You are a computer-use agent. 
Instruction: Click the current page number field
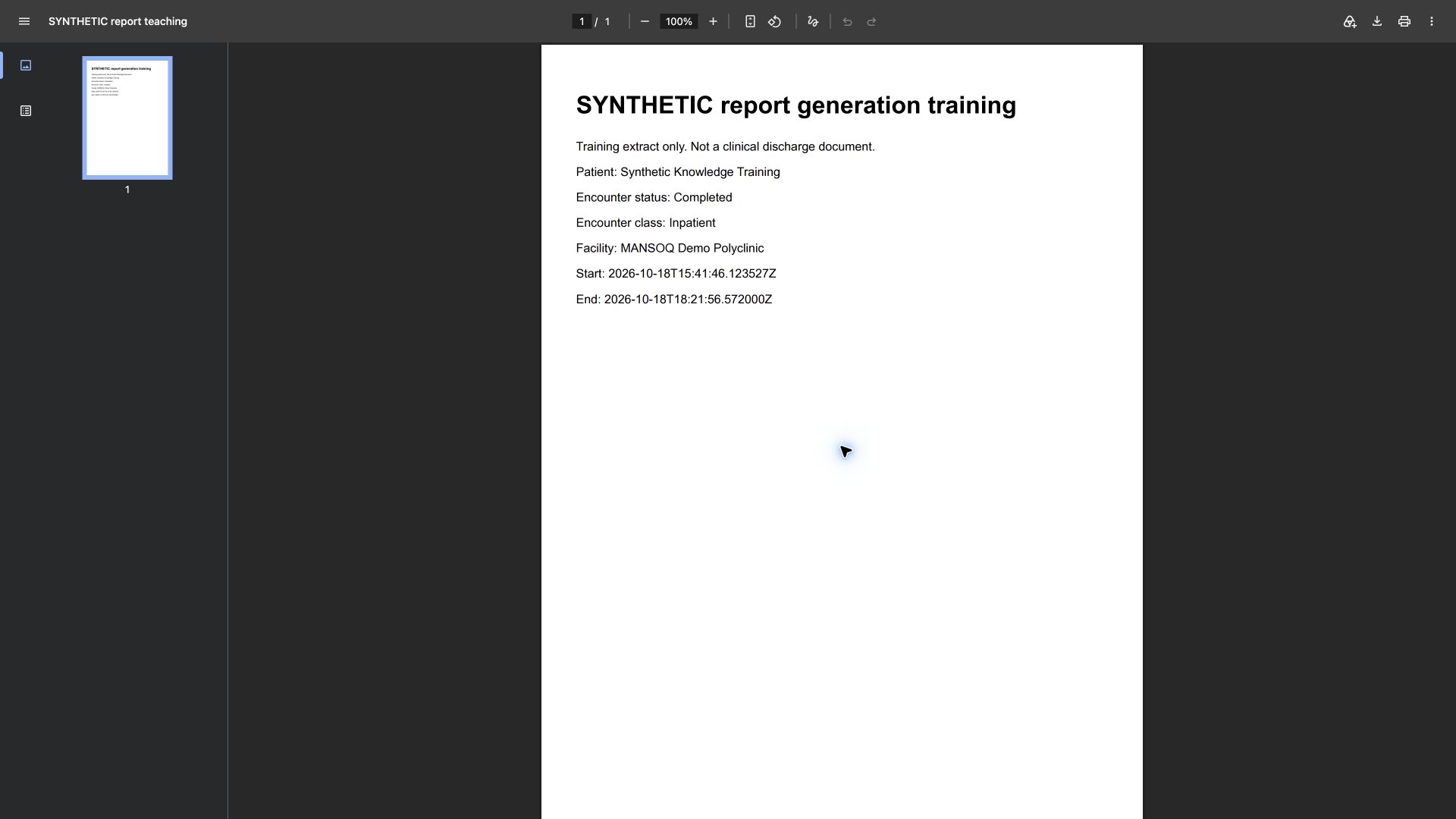[x=582, y=21]
